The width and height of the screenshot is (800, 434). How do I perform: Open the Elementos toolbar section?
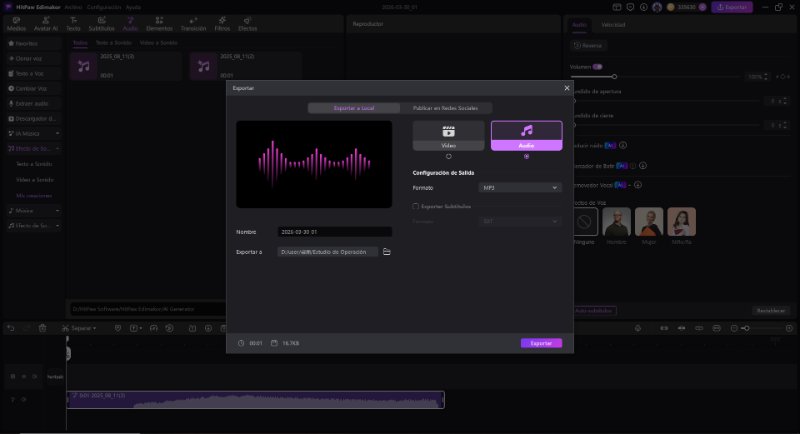159,24
